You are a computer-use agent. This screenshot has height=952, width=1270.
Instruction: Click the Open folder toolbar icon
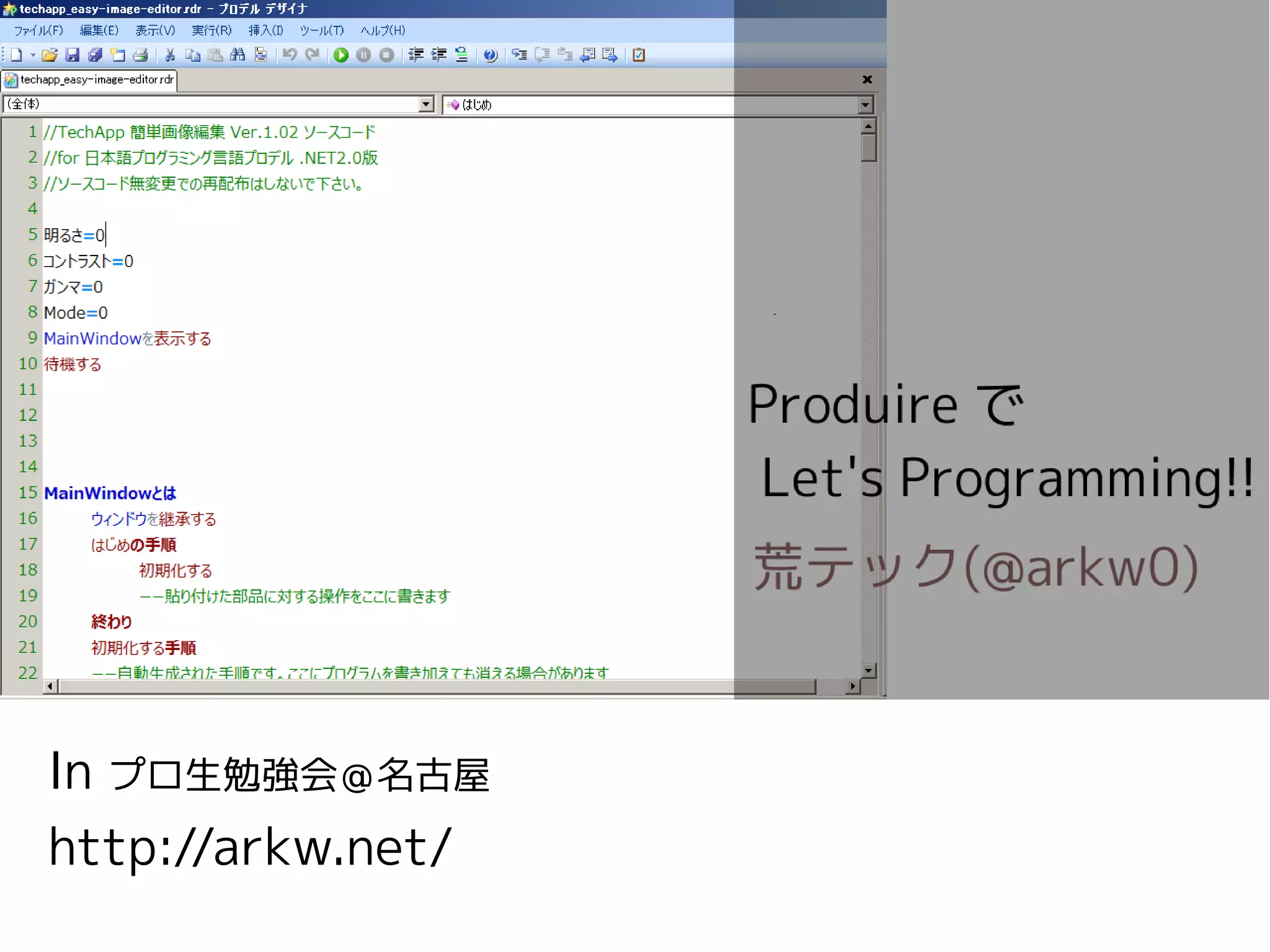point(50,55)
